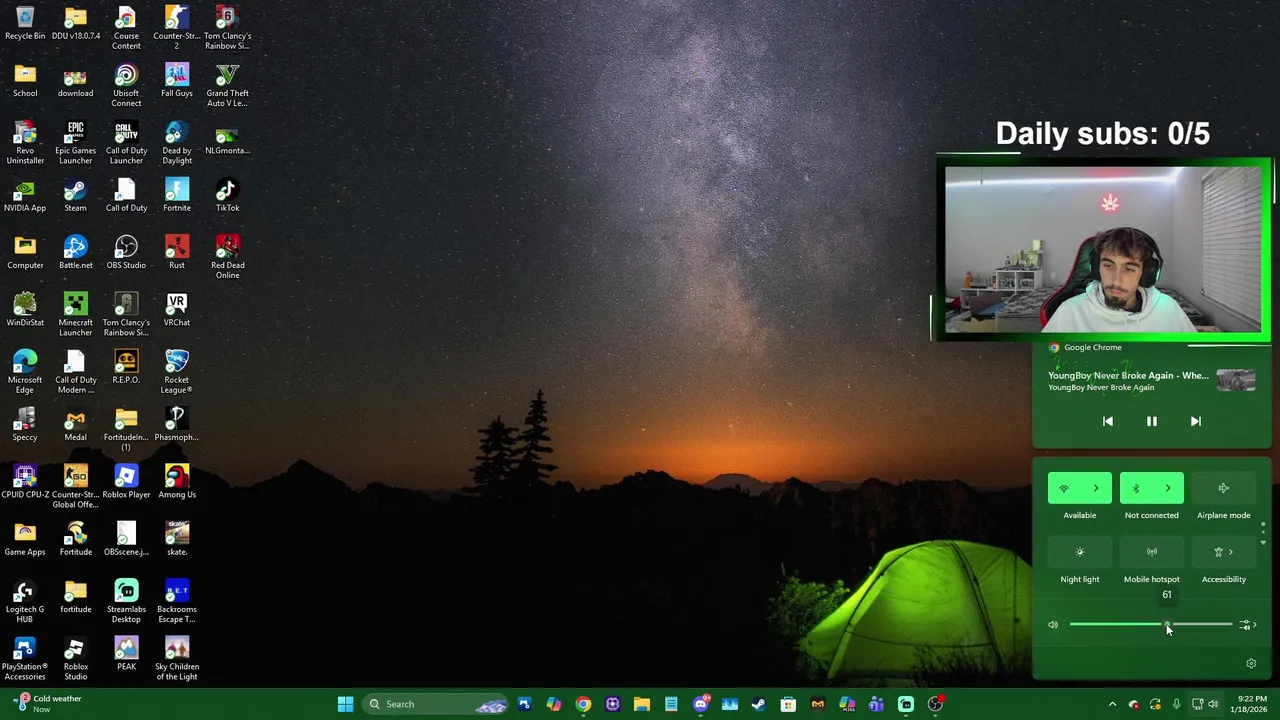This screenshot has width=1280, height=720.
Task: Open the OBS icon on the taskbar
Action: [x=935, y=704]
